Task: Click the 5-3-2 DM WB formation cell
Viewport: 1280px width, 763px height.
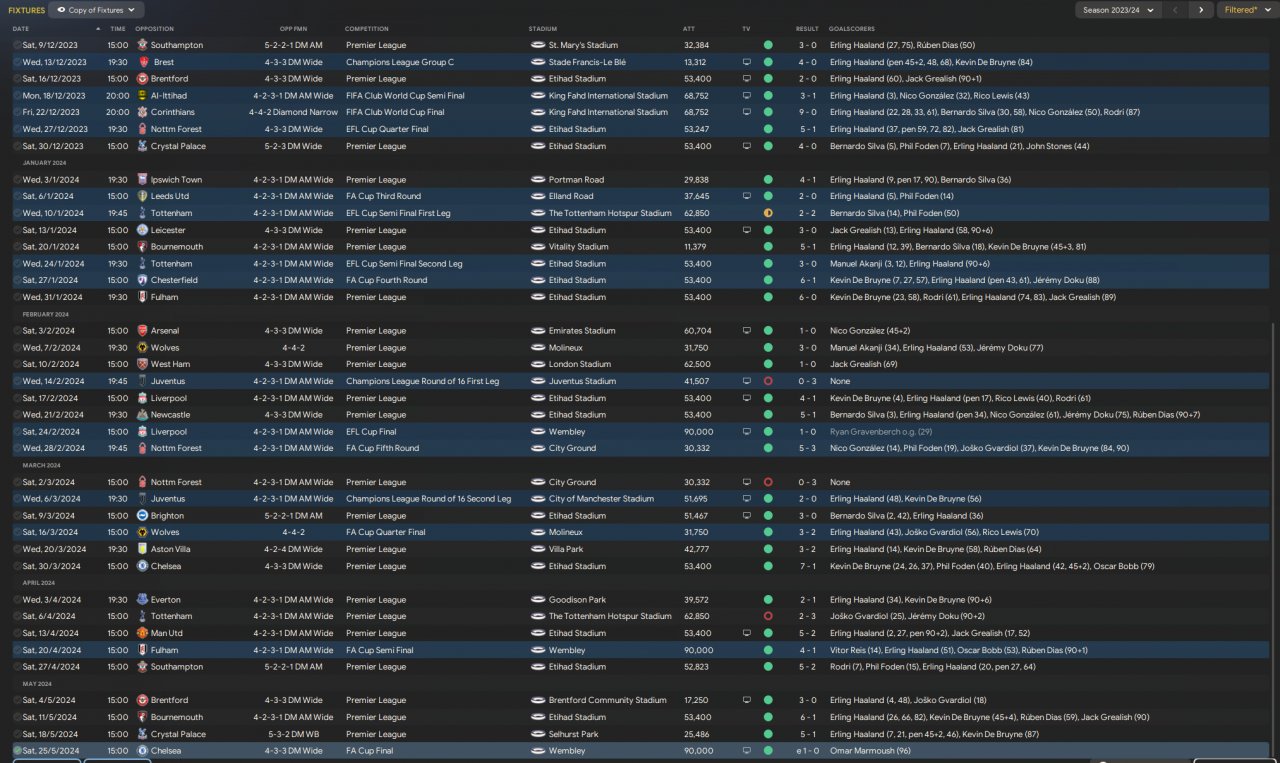Action: [x=294, y=734]
